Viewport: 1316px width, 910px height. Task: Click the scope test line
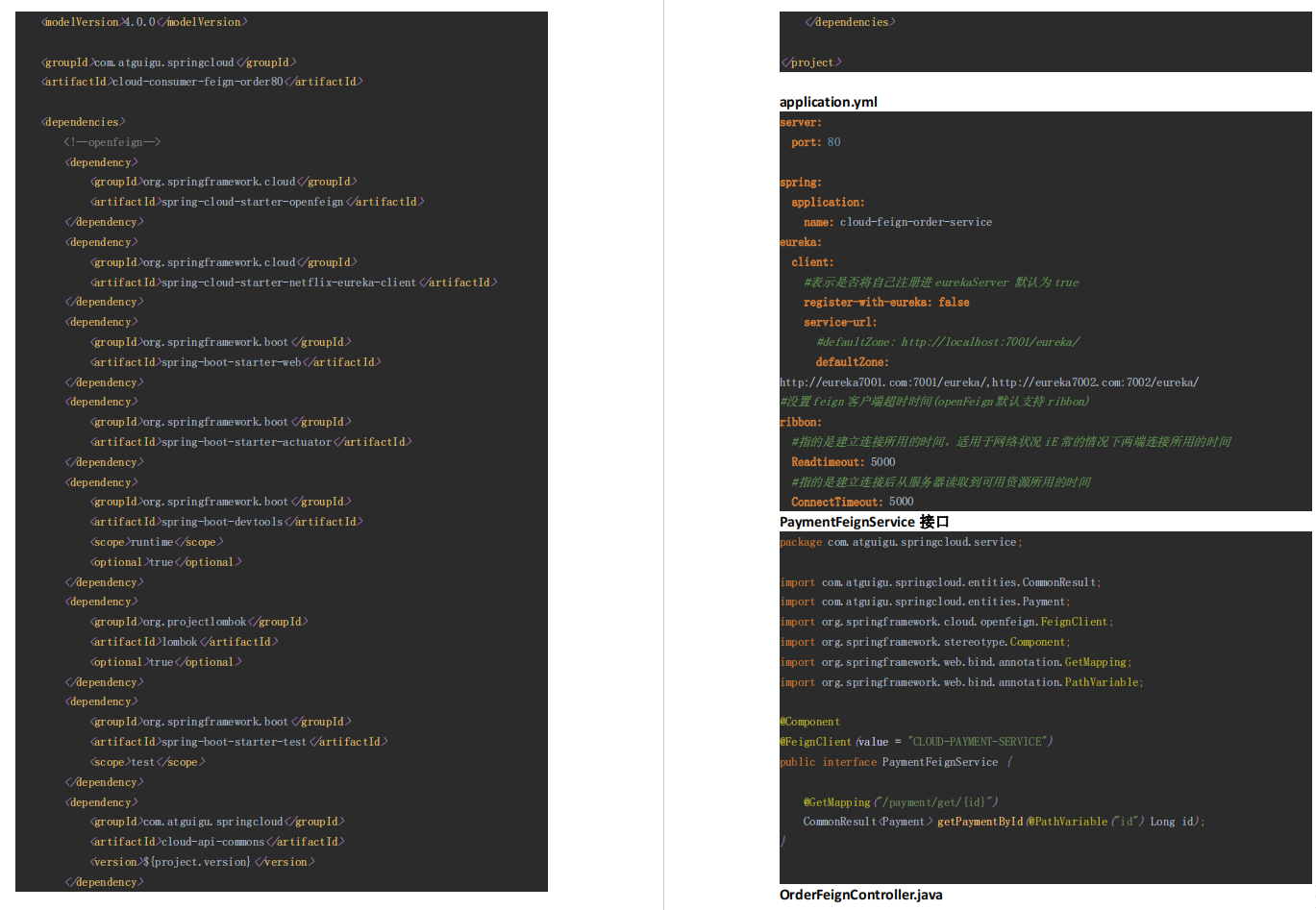[x=148, y=762]
